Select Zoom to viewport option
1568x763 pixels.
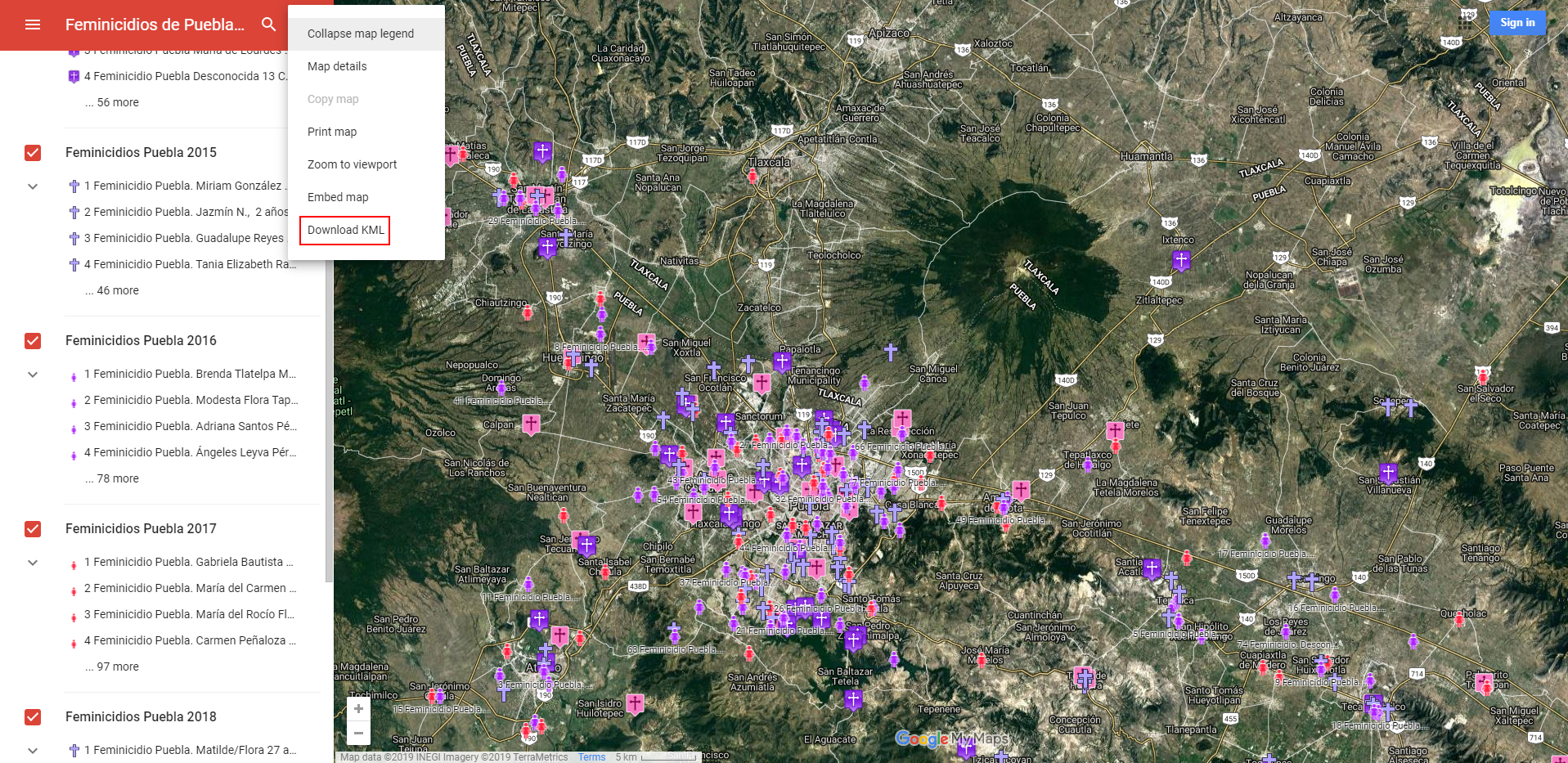pyautogui.click(x=366, y=164)
